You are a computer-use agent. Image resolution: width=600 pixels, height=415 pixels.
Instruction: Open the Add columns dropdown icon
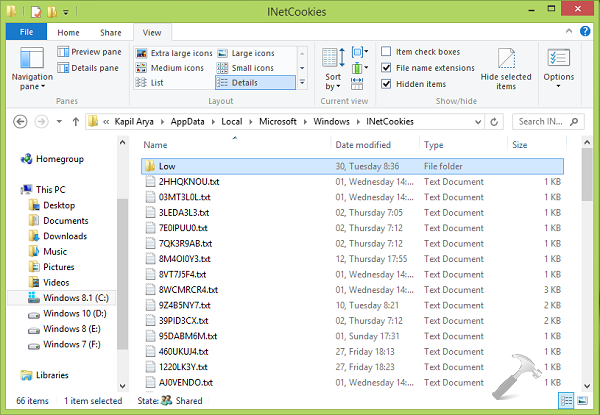pyautogui.click(x=360, y=68)
